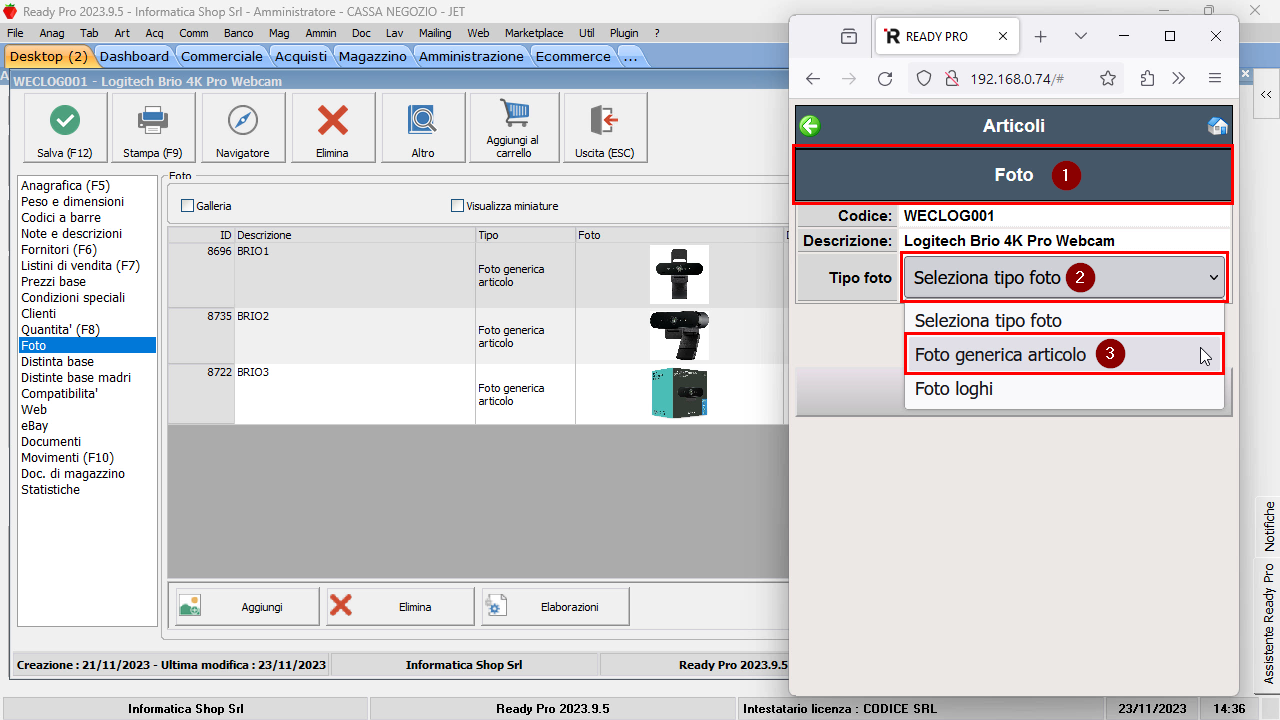Click the Elaborazioni button
Image resolution: width=1280 pixels, height=720 pixels.
pos(555,607)
